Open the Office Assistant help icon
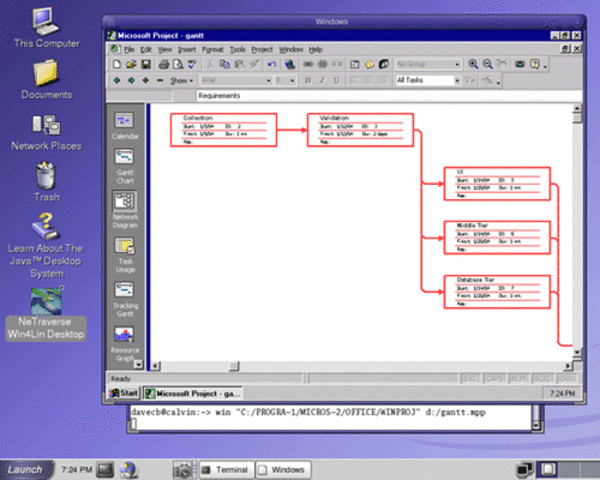Screen dimensions: 600x480 (x=535, y=64)
